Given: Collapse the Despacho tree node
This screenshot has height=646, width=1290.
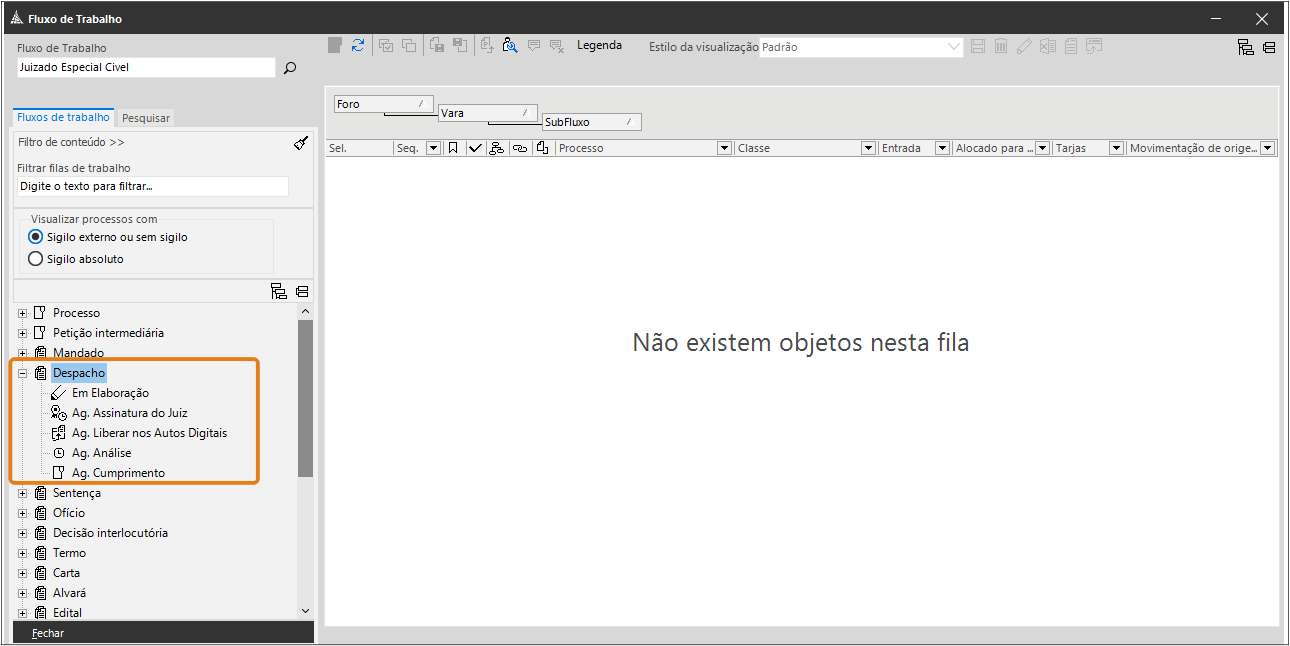Looking at the screenshot, I should (22, 373).
